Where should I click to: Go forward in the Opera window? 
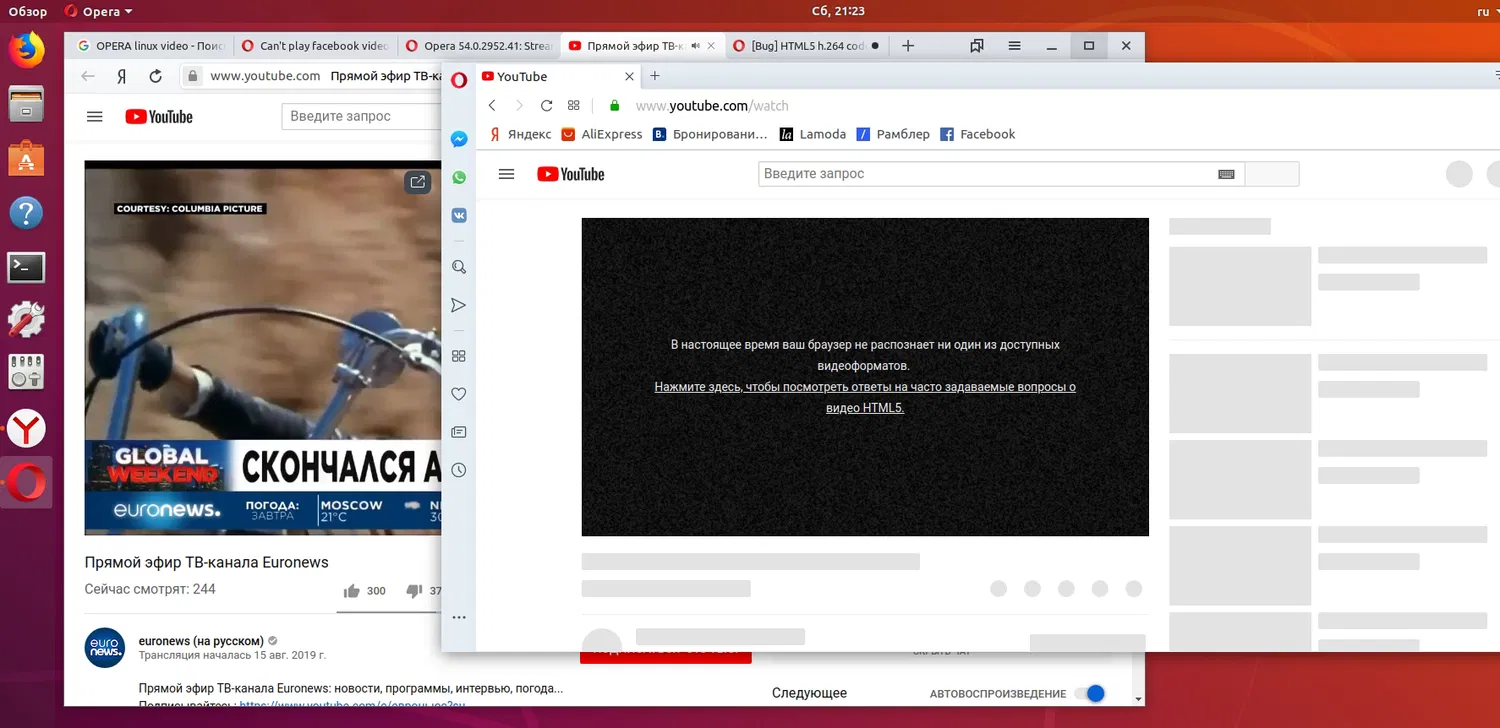coord(519,105)
